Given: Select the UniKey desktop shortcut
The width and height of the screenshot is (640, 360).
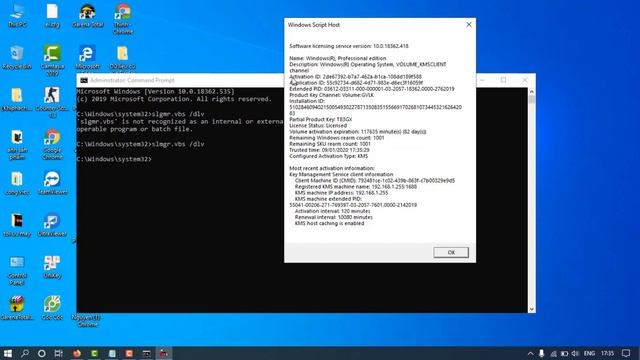Looking at the screenshot, I should coord(52,266).
